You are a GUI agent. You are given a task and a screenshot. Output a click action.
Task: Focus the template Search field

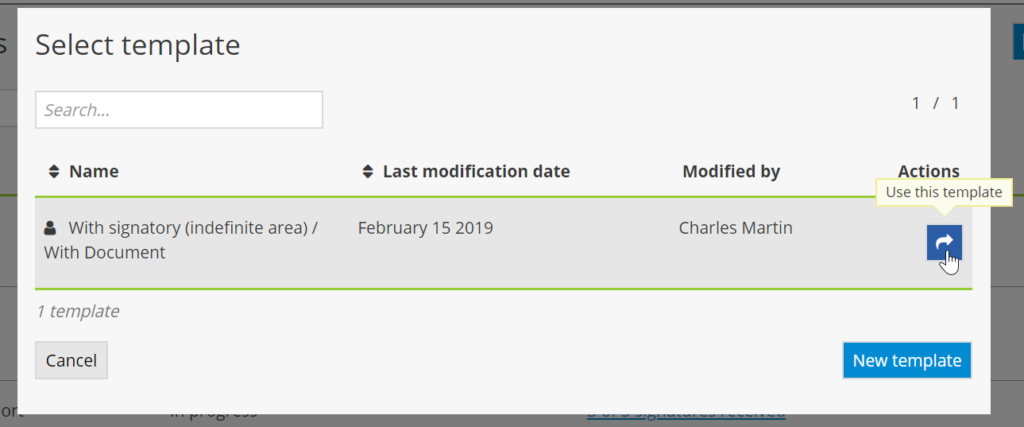point(179,110)
